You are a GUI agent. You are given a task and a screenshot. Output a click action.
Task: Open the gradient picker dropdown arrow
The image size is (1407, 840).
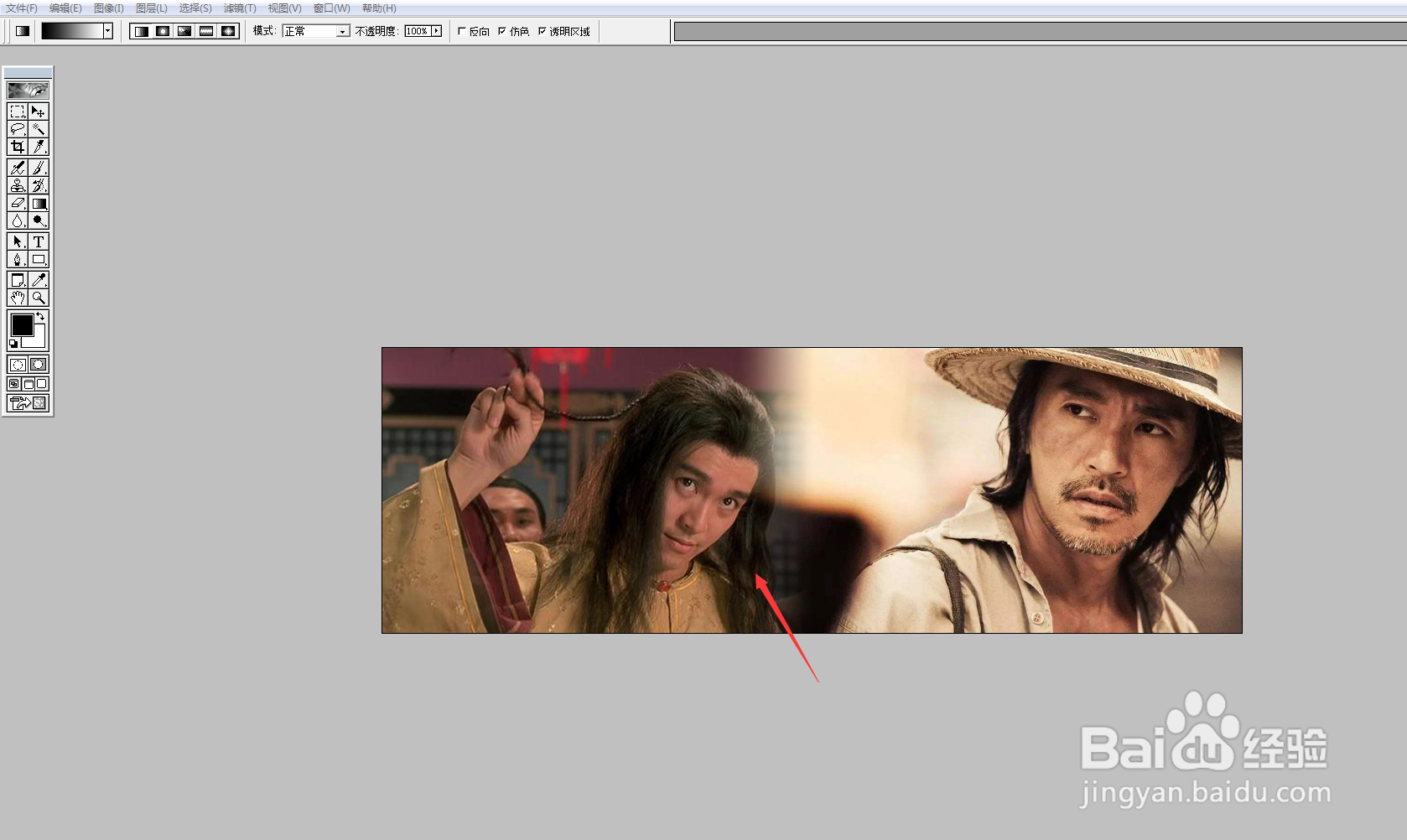tap(108, 31)
